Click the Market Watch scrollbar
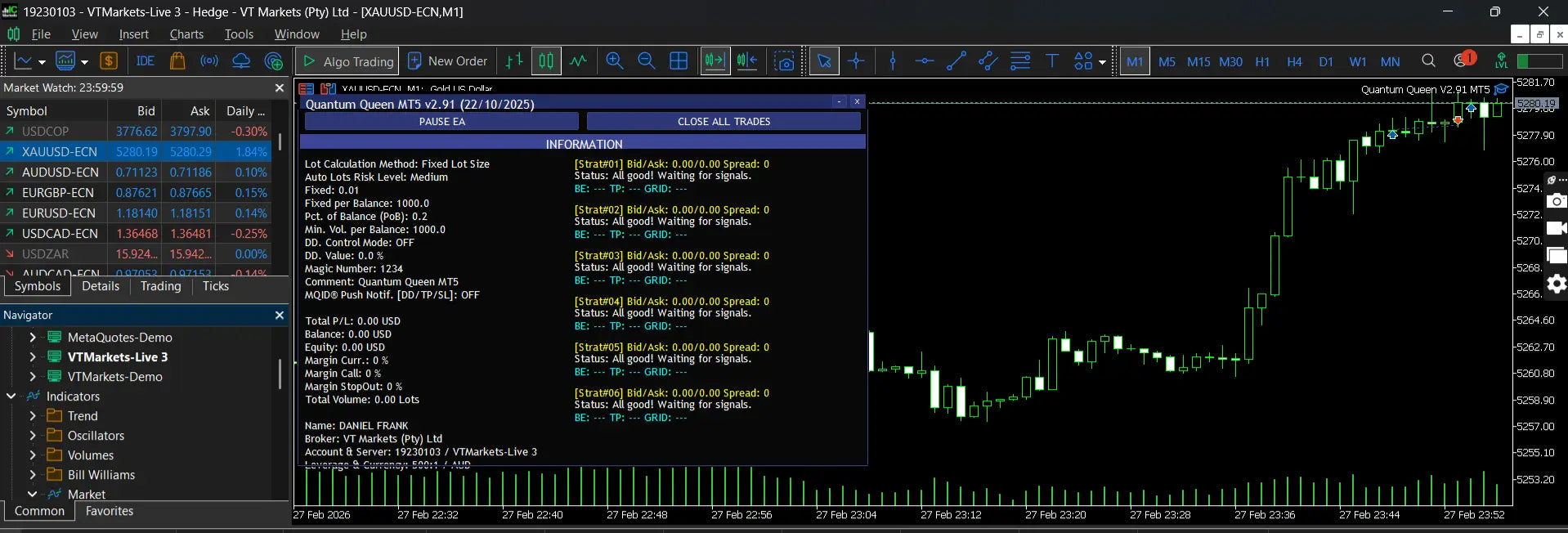 280,142
